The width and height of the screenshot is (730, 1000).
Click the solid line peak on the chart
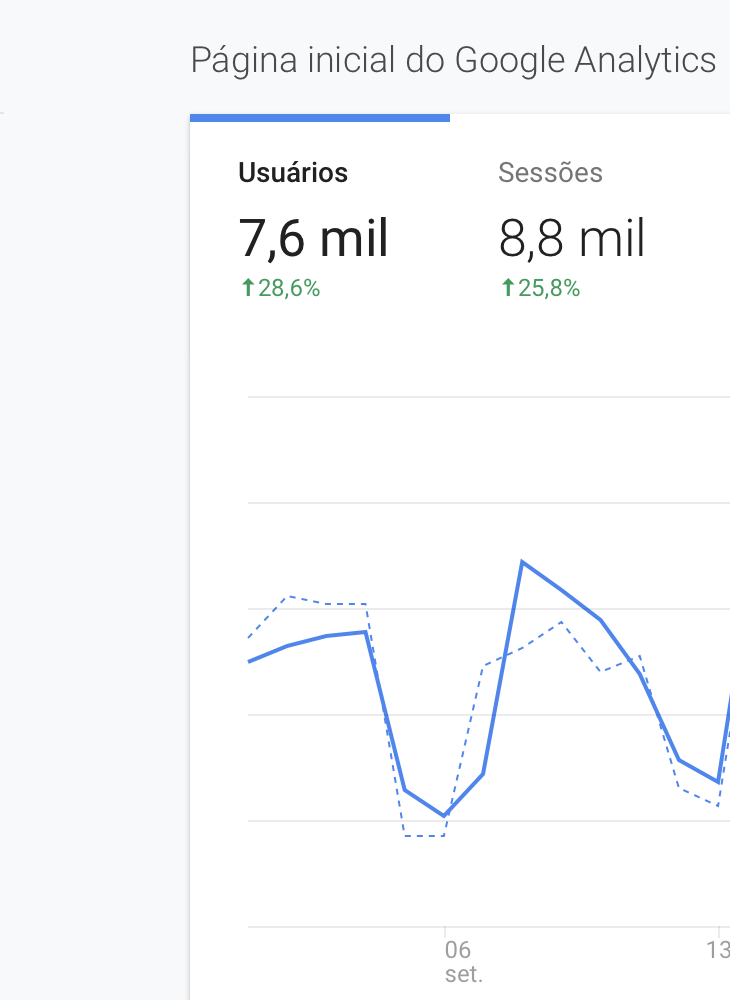(x=522, y=562)
